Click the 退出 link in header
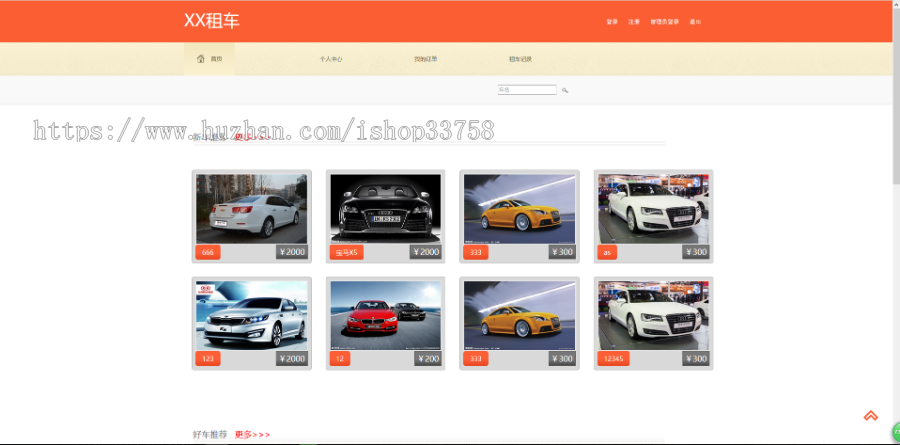Image resolution: width=900 pixels, height=445 pixels. click(x=695, y=21)
